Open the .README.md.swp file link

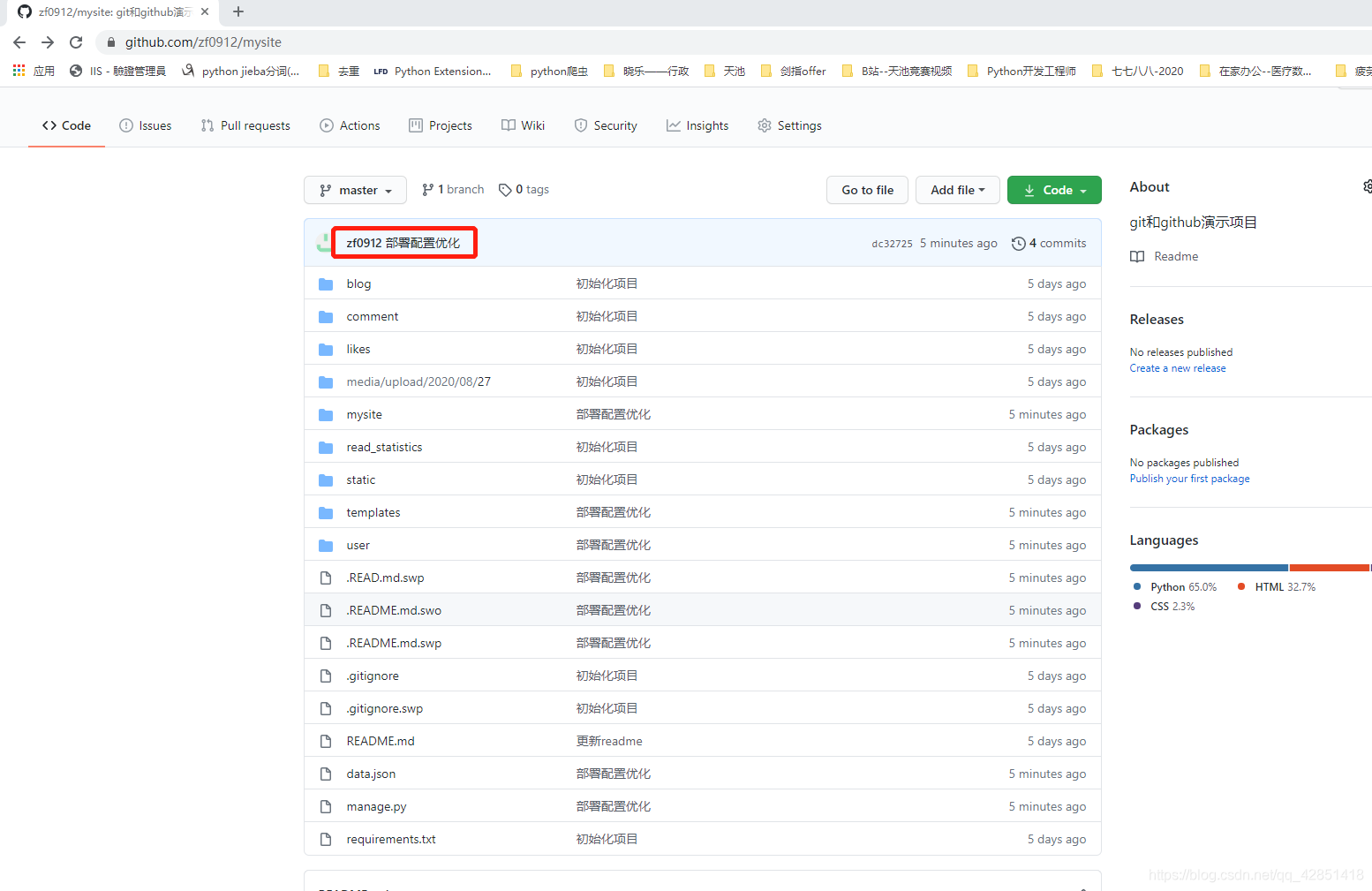tap(394, 643)
